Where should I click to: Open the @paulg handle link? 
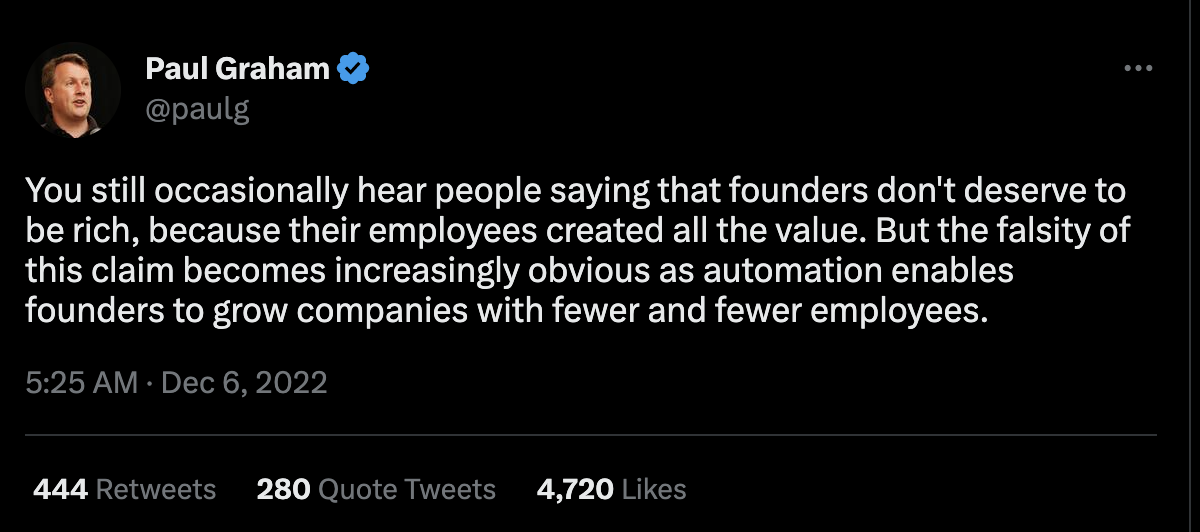click(197, 108)
